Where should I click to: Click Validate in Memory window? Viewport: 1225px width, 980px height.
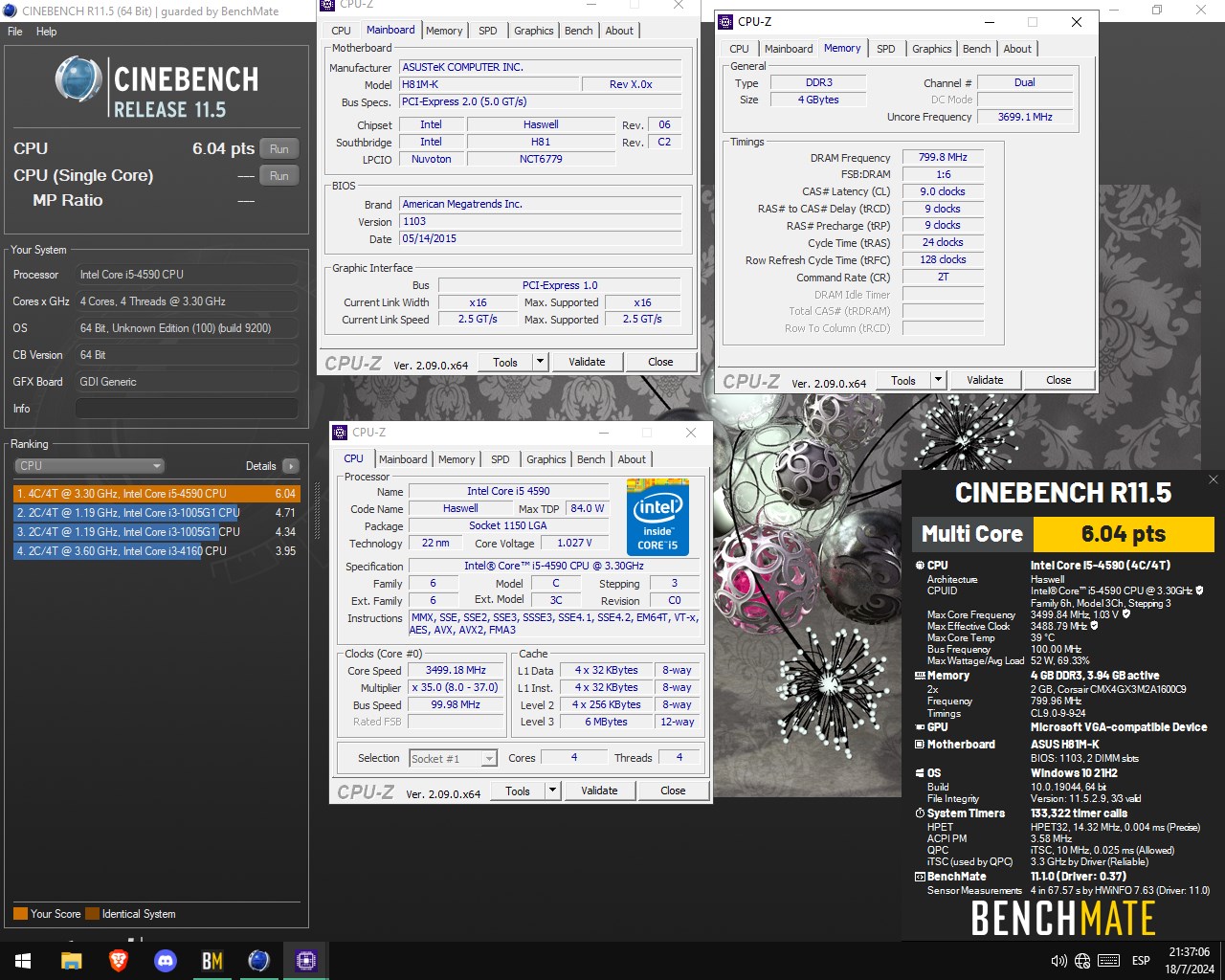(x=985, y=380)
